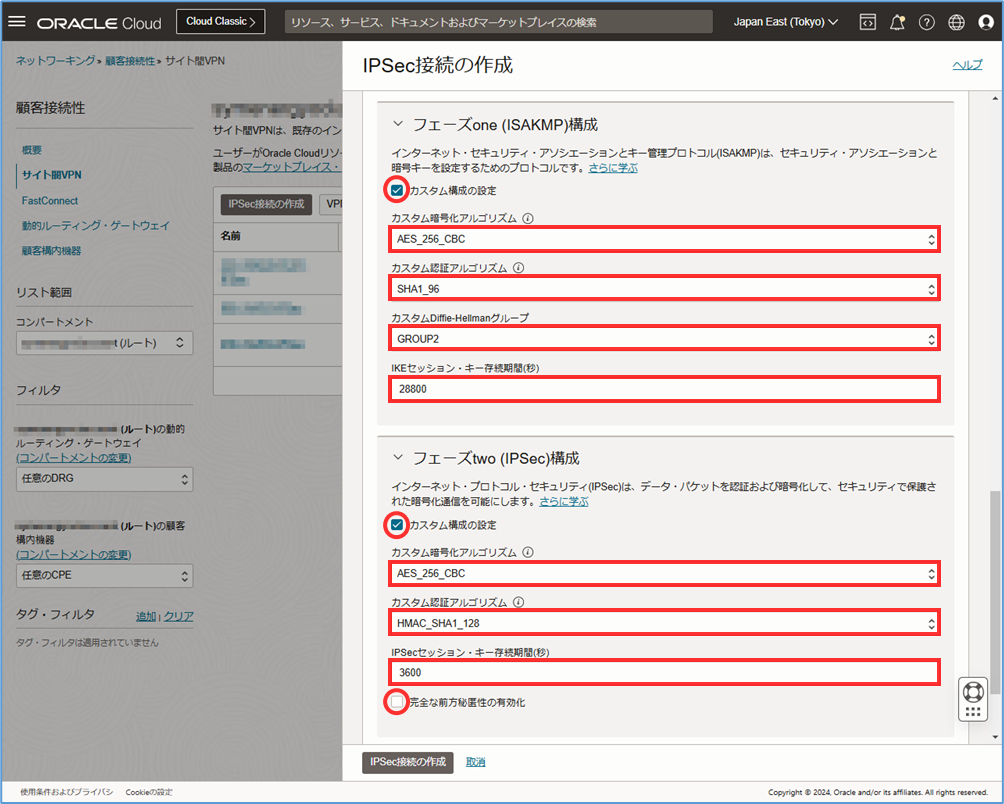Open the 任意のDRG filter dropdown

pos(104,479)
